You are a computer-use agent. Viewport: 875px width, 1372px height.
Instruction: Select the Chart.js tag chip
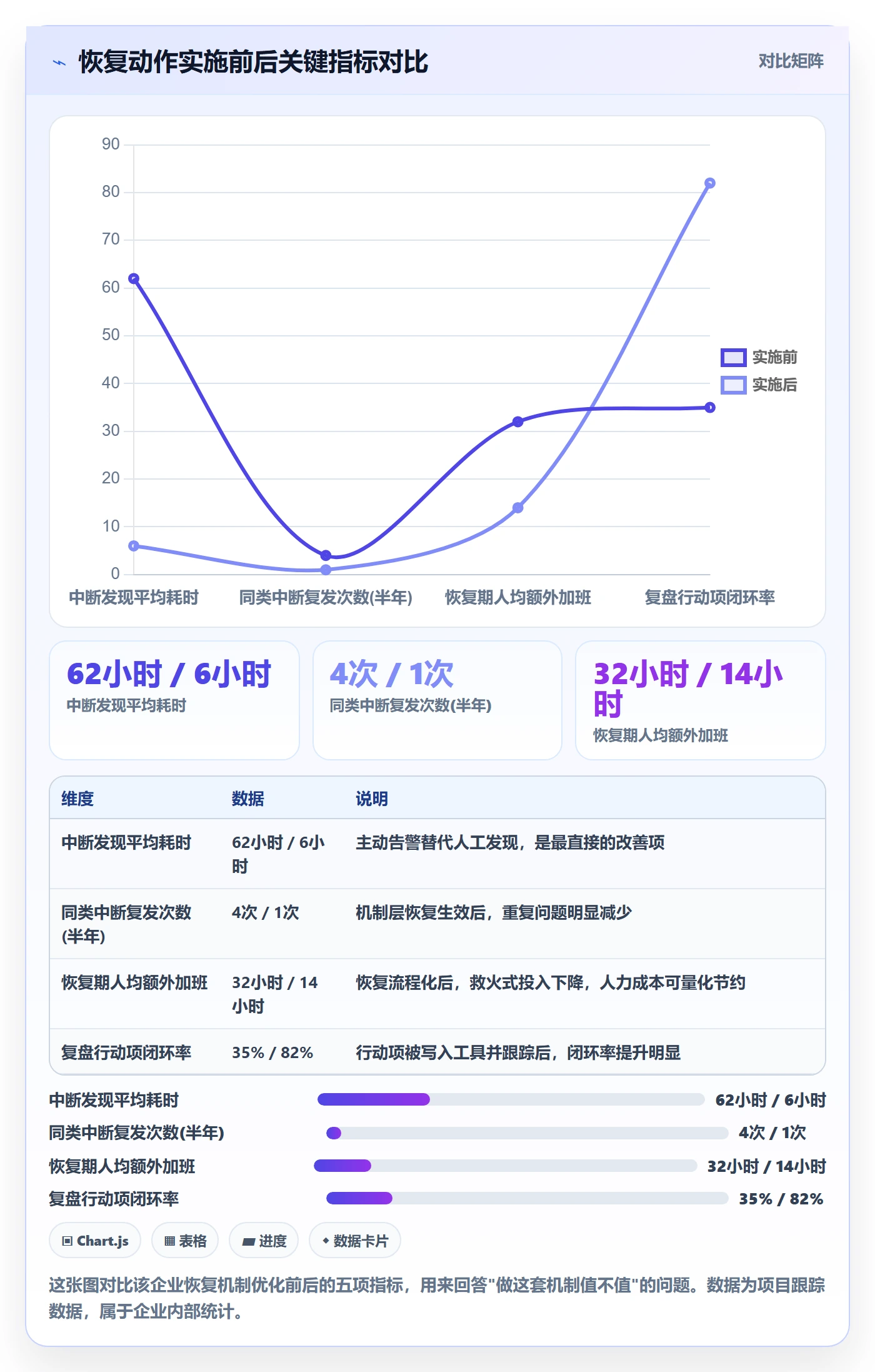[95, 1240]
